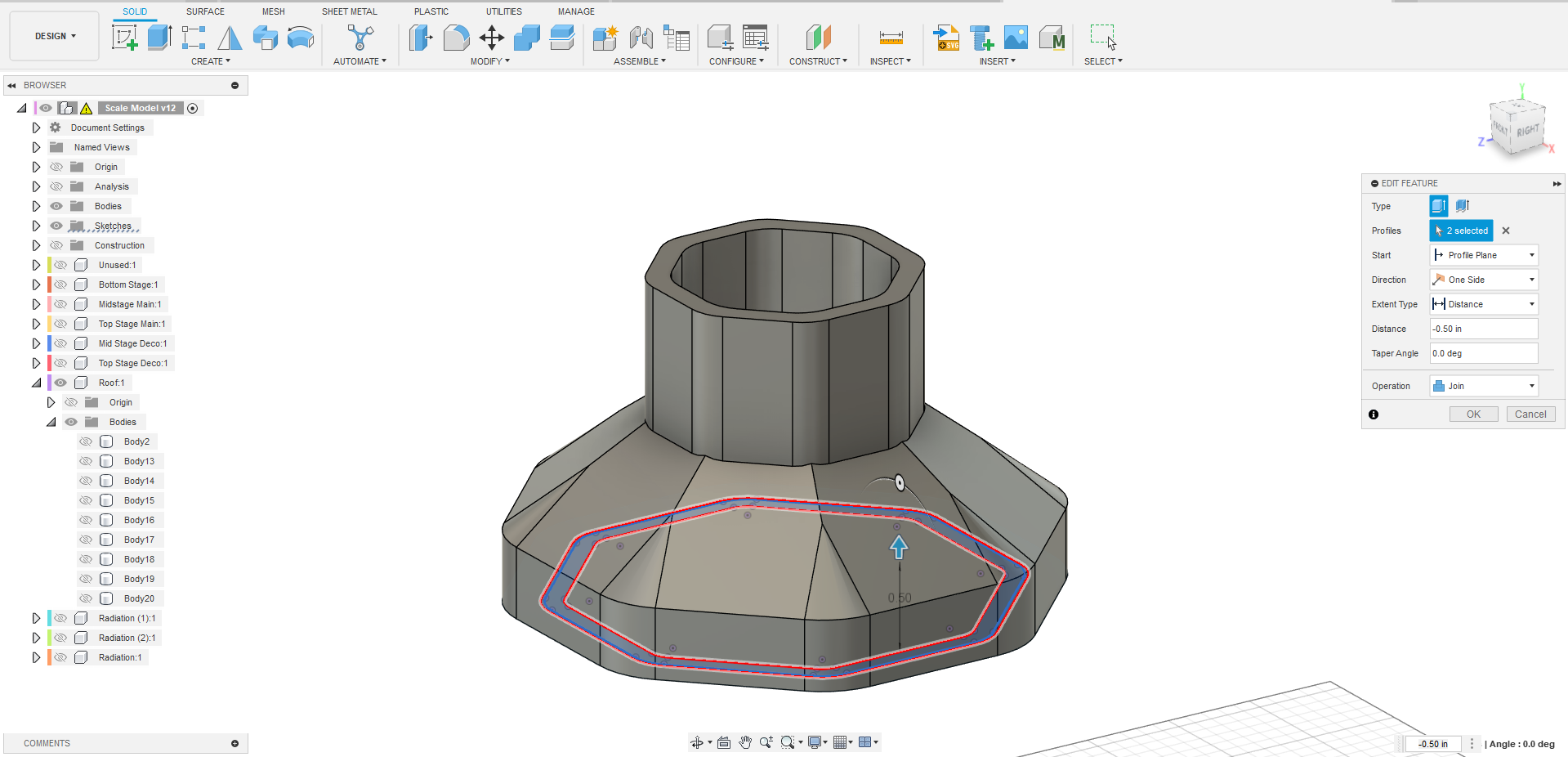
Task: Open Grid and Snaps settings
Action: point(840,742)
